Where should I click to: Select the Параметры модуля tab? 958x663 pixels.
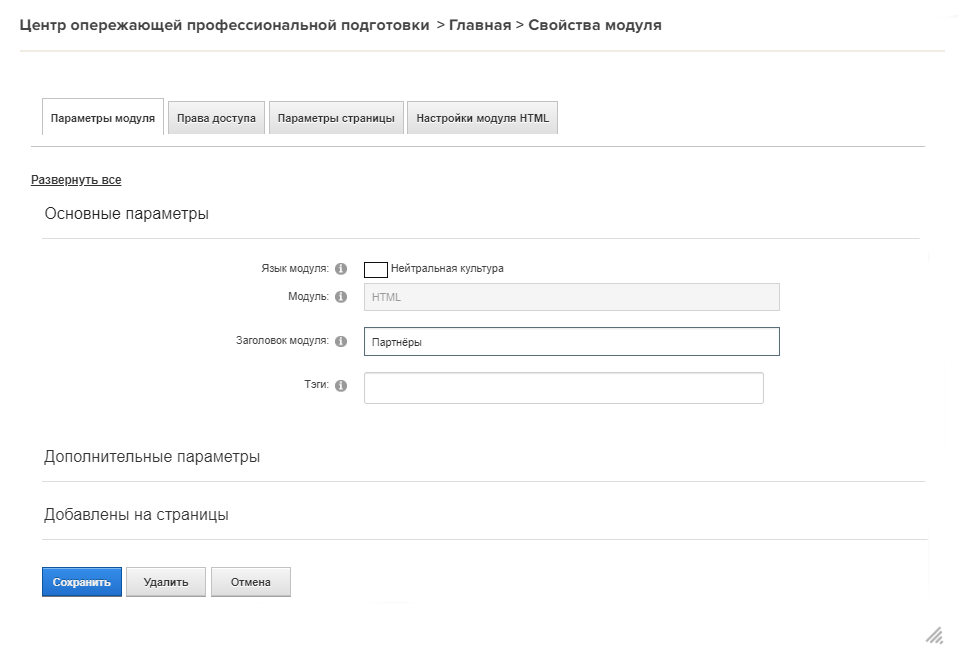tap(102, 118)
